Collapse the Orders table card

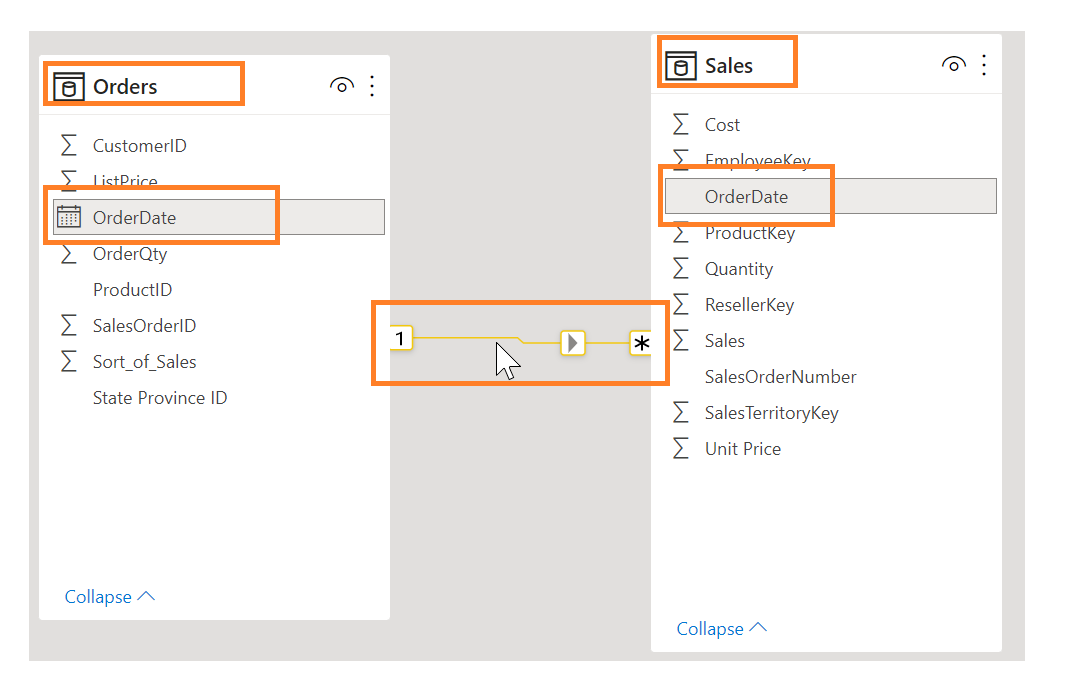(109, 597)
